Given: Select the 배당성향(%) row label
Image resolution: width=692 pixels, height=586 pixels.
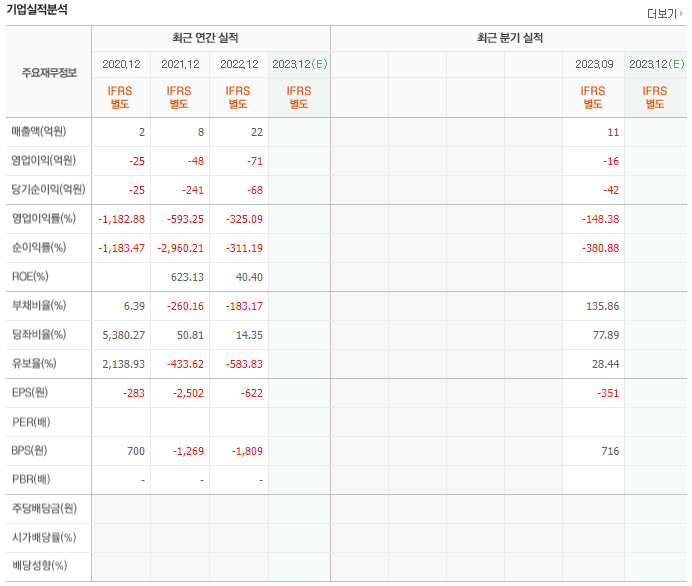Looking at the screenshot, I should [39, 566].
